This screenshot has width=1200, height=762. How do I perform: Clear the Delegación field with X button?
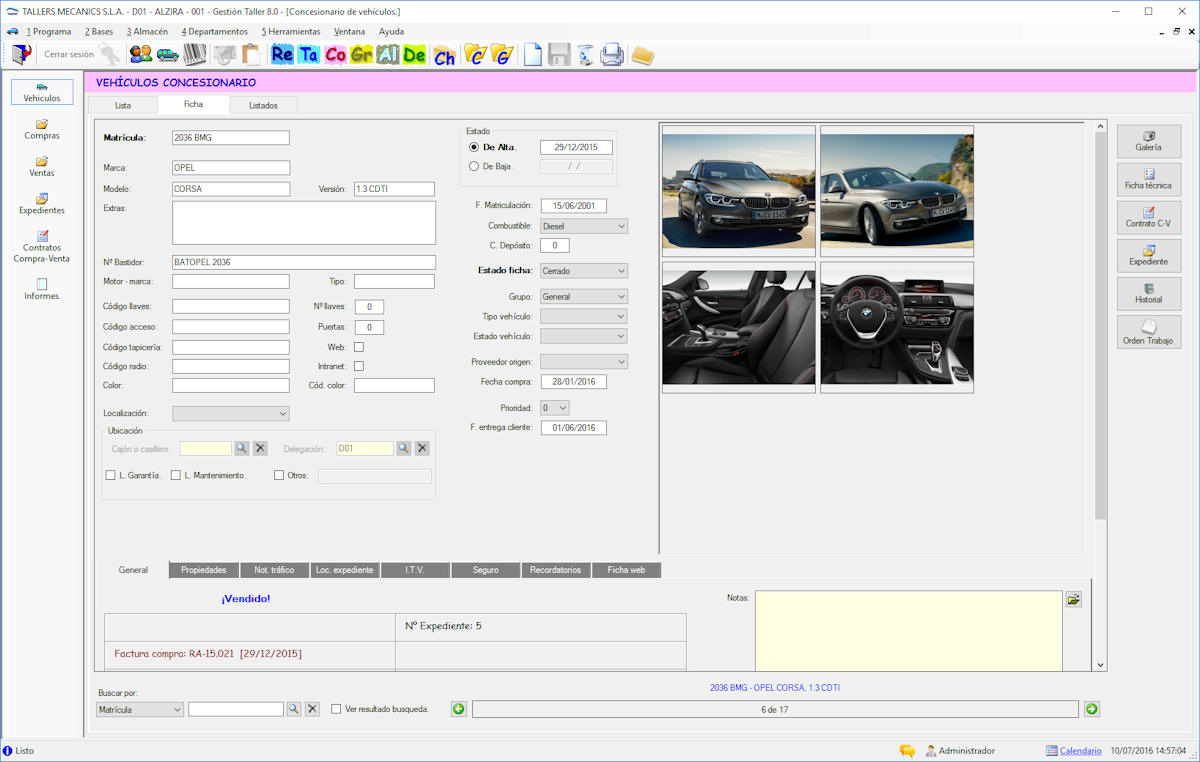(x=422, y=448)
